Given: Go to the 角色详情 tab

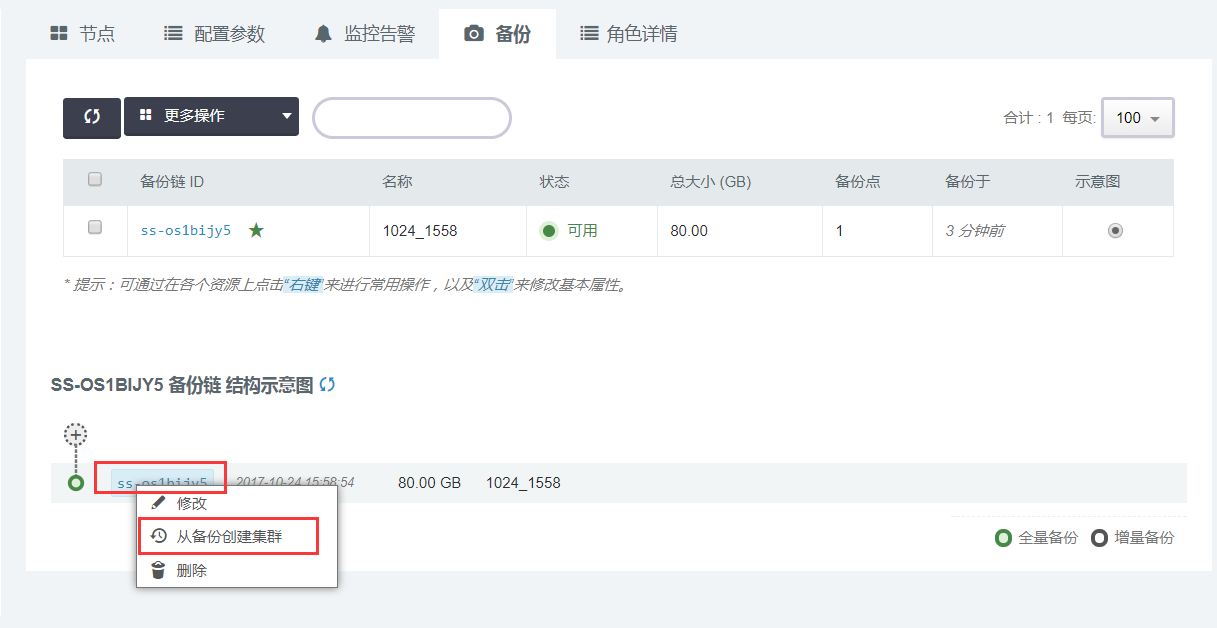Looking at the screenshot, I should pyautogui.click(x=629, y=34).
